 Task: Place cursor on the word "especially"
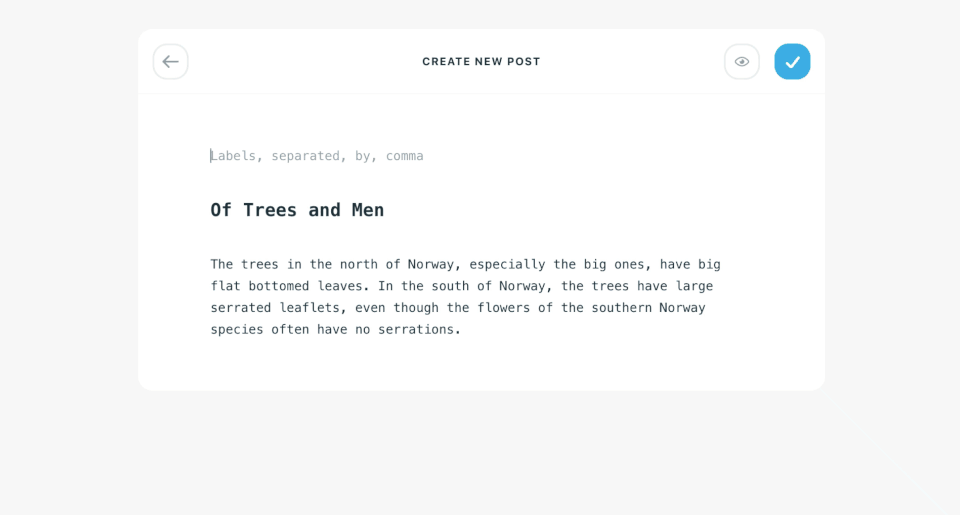click(x=507, y=265)
